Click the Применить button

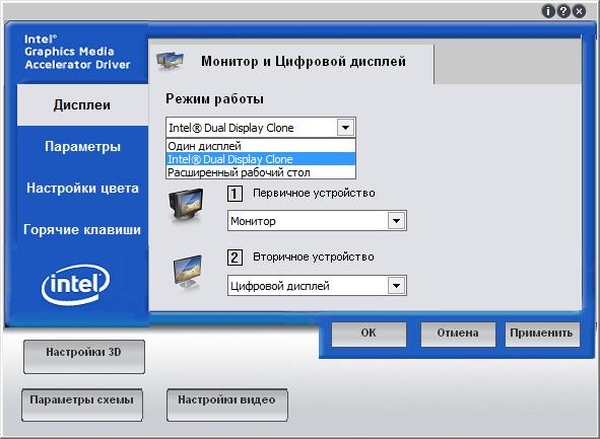[541, 334]
